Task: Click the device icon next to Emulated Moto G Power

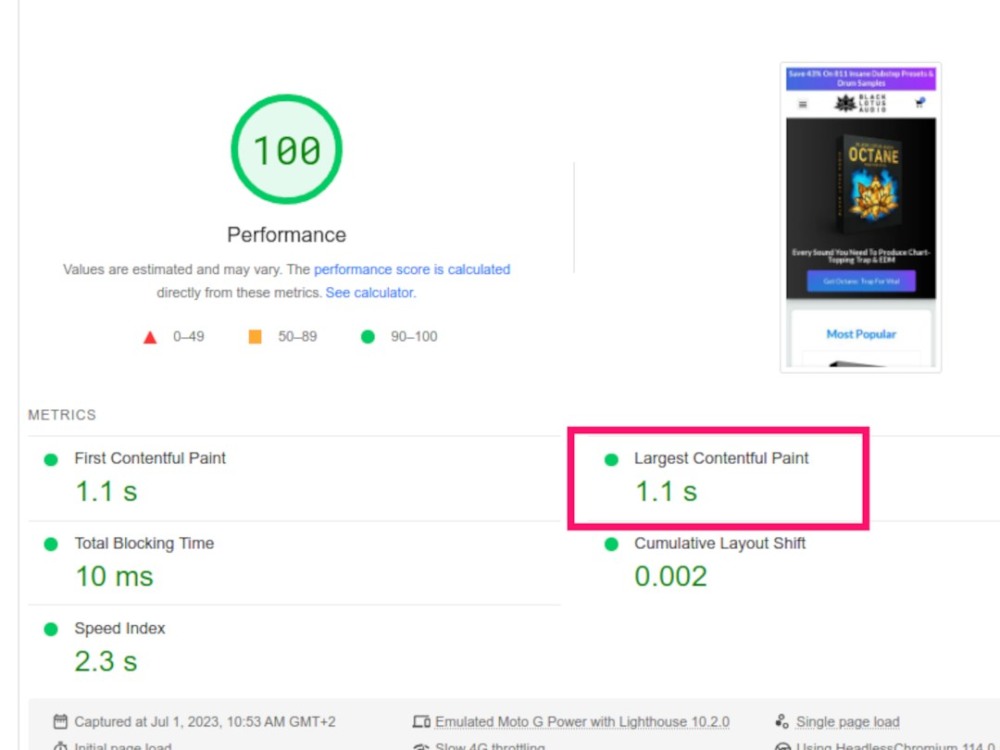Action: pyautogui.click(x=423, y=720)
